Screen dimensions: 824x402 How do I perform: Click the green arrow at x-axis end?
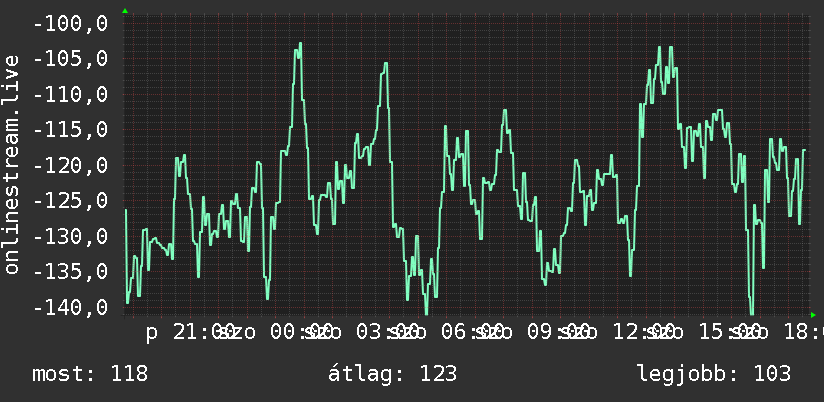click(x=813, y=315)
